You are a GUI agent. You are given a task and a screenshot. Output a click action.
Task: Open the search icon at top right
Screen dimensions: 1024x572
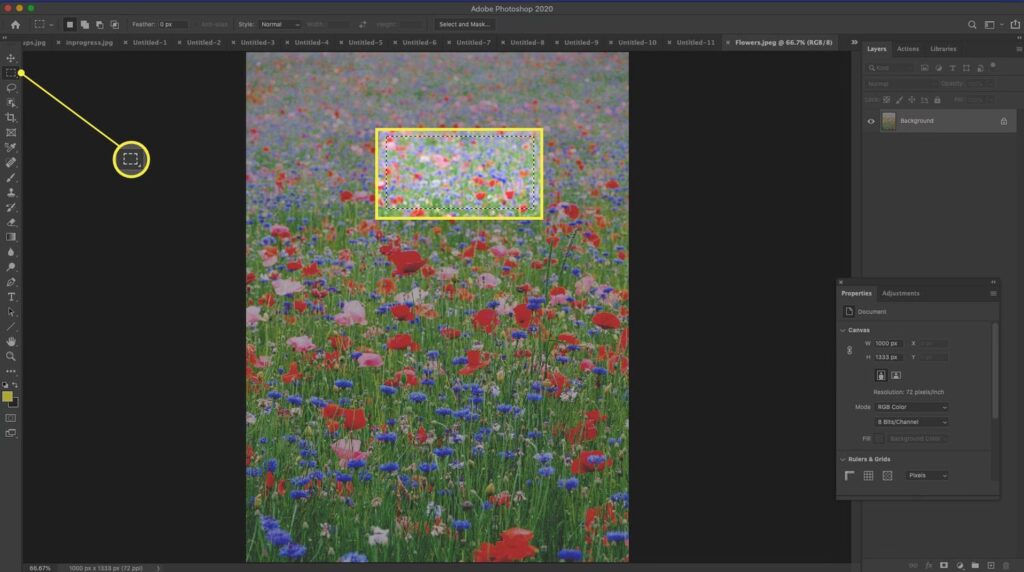pyautogui.click(x=972, y=24)
